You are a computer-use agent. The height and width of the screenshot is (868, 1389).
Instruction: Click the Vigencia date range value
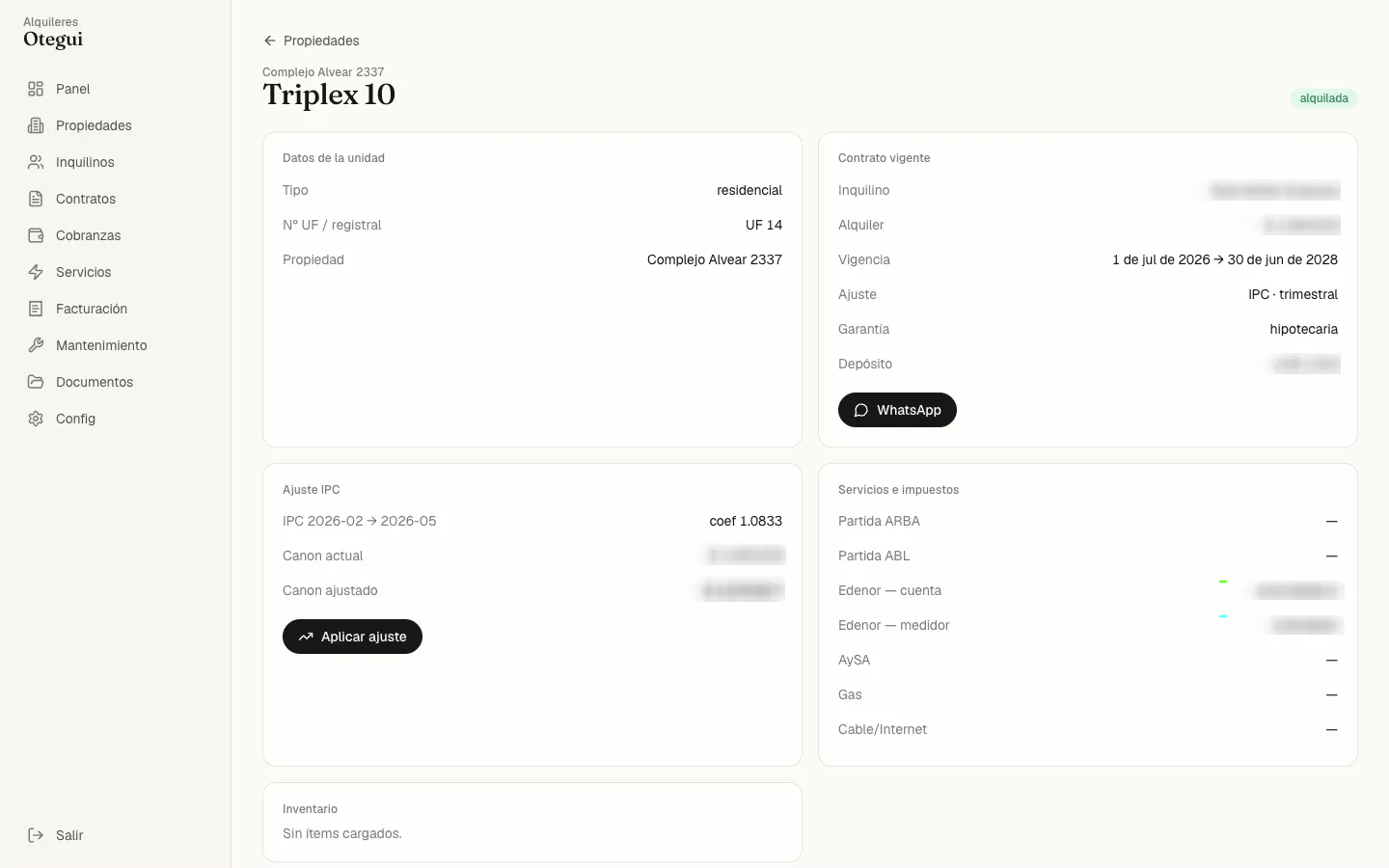tap(1225, 259)
